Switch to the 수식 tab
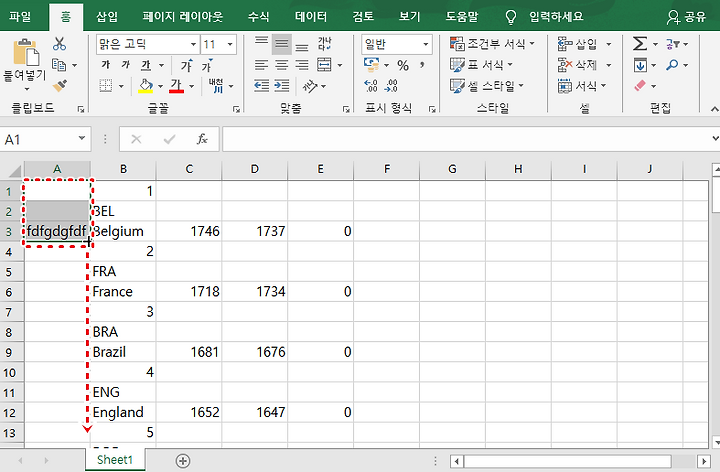The width and height of the screenshot is (720, 472). (x=259, y=17)
